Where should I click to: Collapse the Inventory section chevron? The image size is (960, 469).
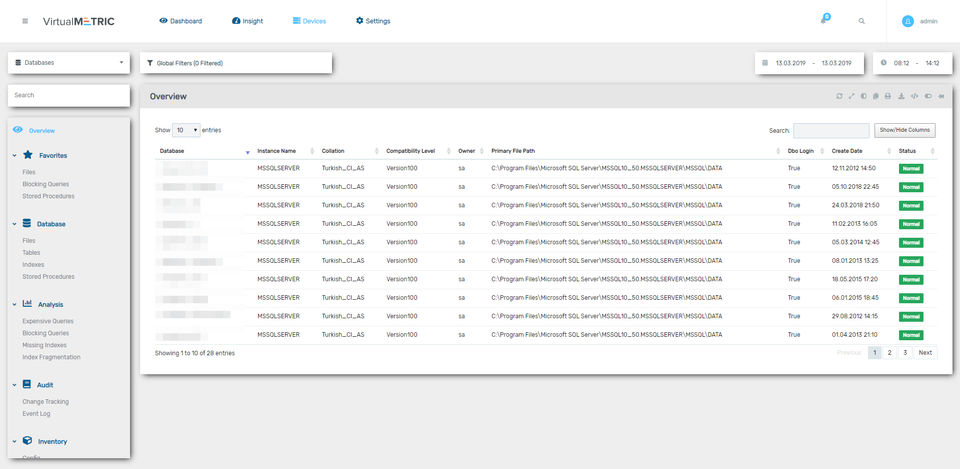coord(14,441)
